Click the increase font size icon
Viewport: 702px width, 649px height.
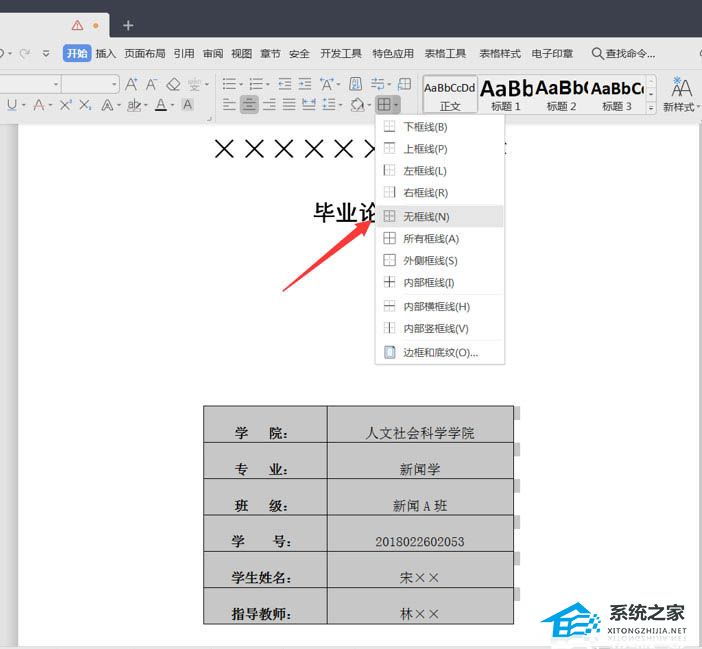coord(131,85)
